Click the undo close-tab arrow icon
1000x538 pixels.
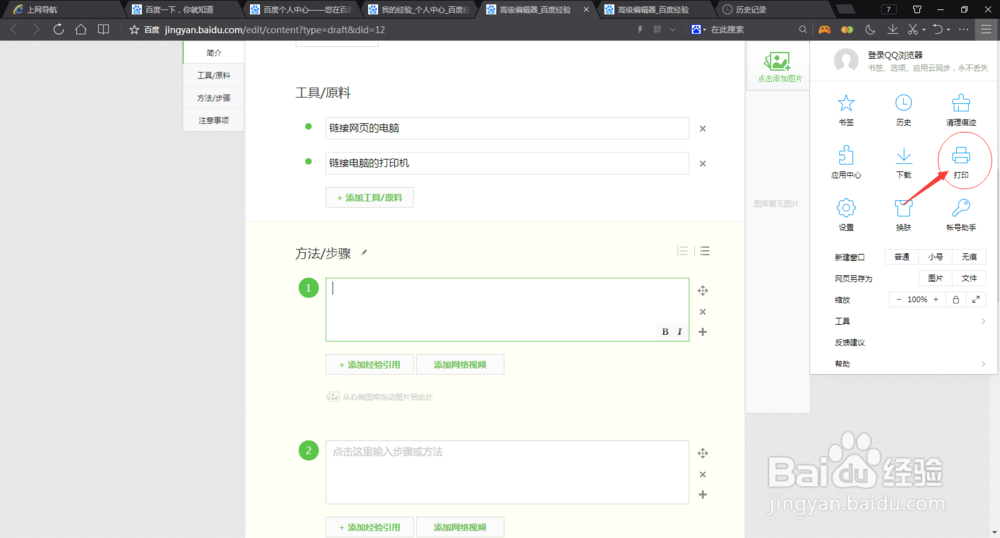click(x=938, y=29)
